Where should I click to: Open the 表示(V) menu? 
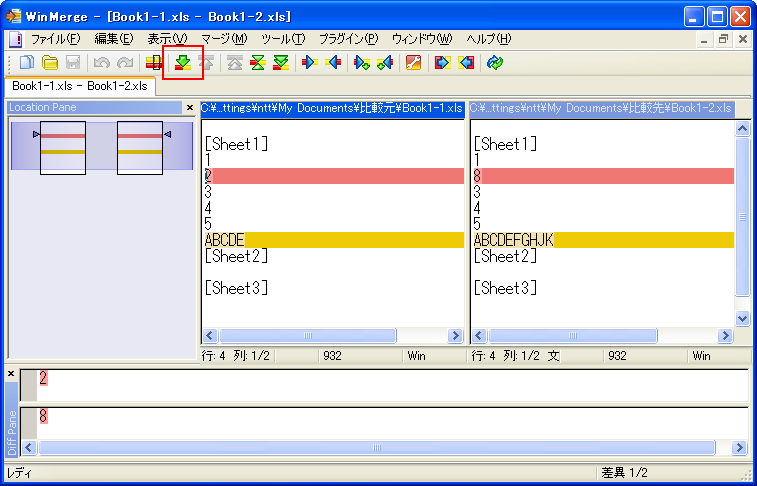(167, 39)
